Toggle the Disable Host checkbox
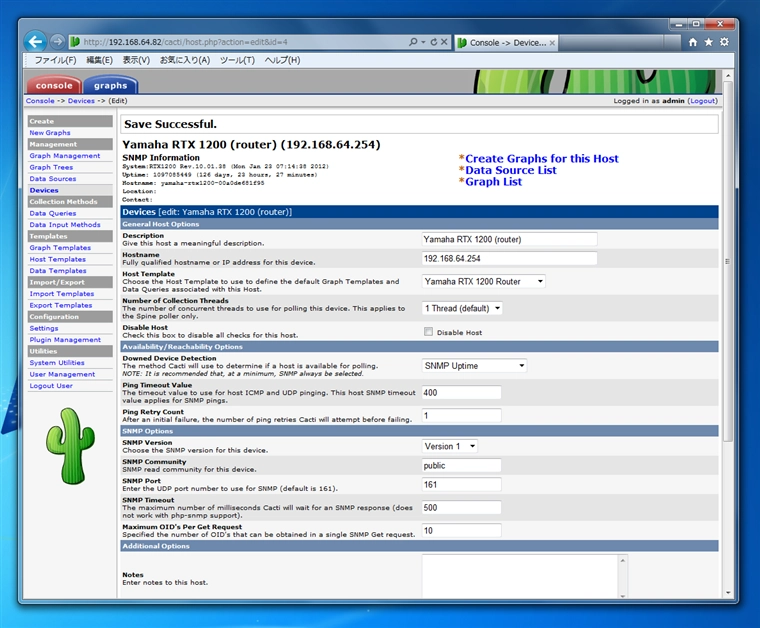Image resolution: width=760 pixels, height=628 pixels. [x=428, y=332]
